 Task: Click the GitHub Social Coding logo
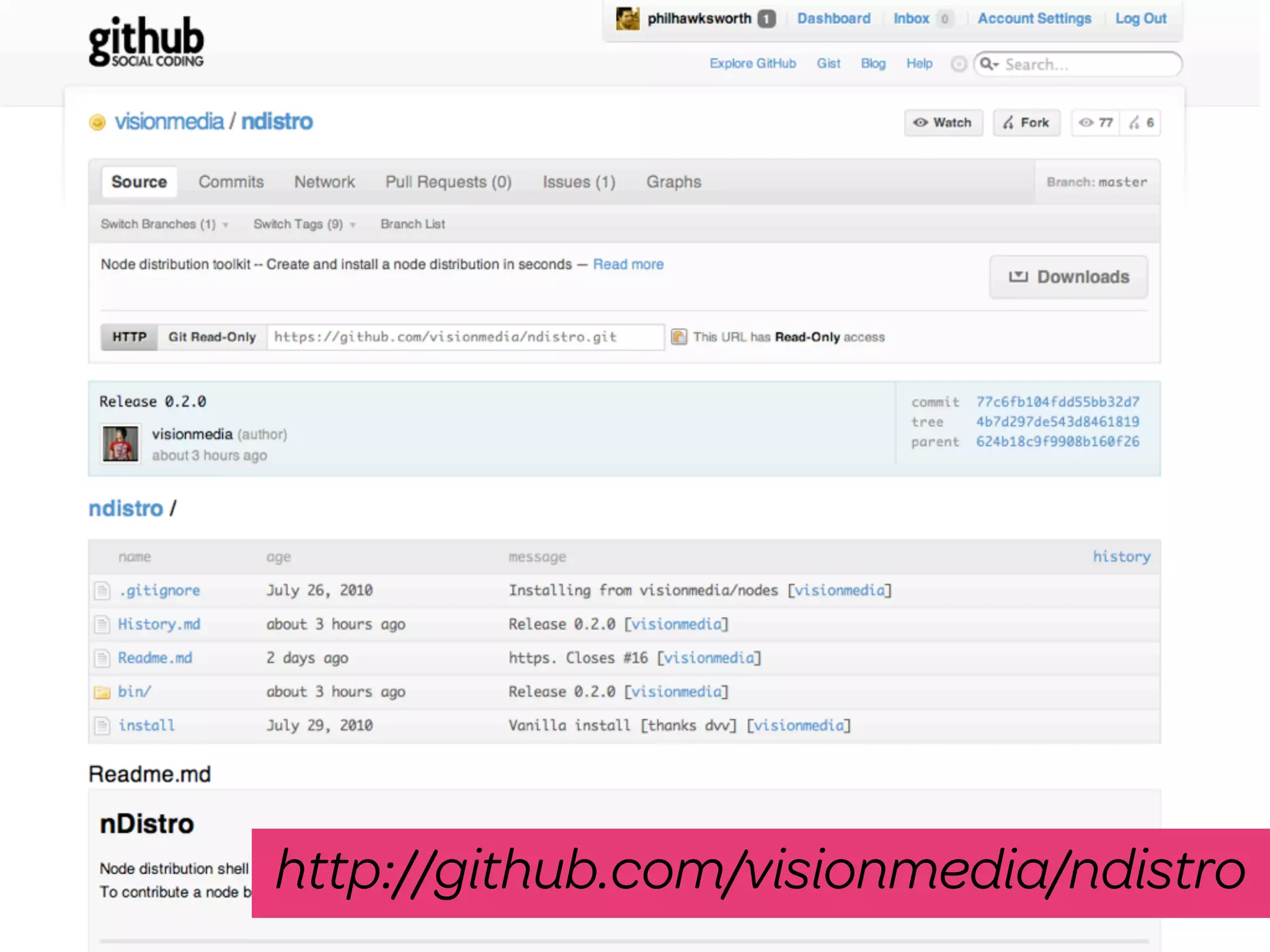(146, 42)
